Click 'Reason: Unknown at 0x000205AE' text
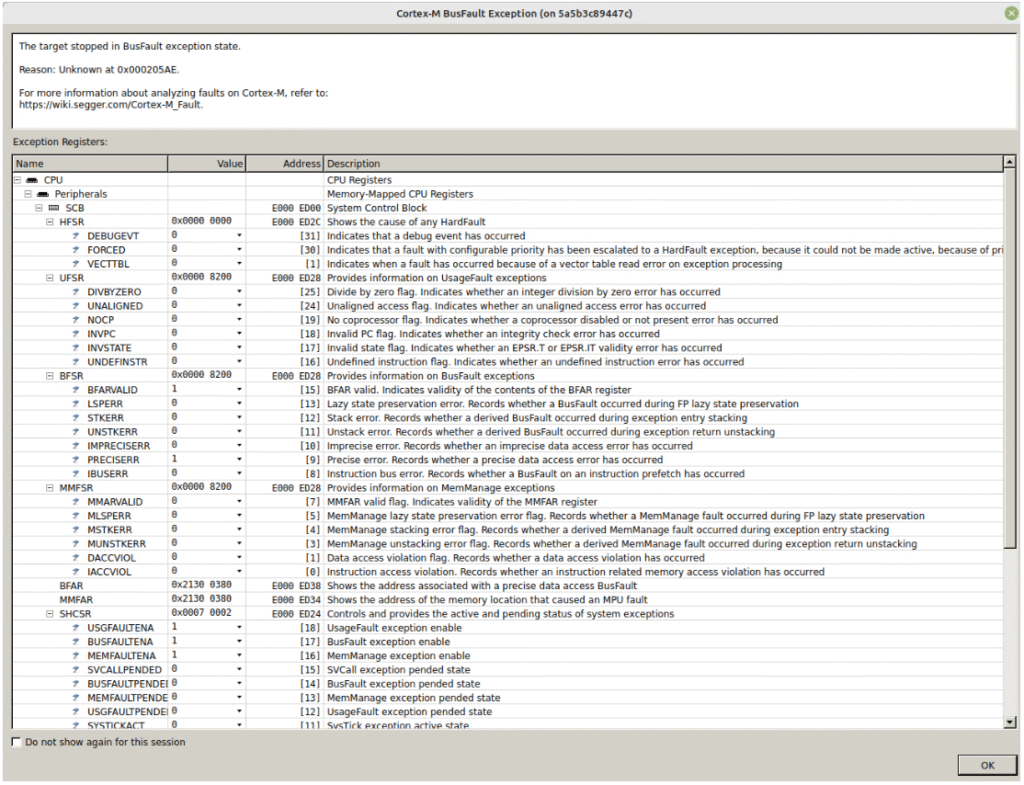Viewport: 1024px width, 785px height. point(99,70)
